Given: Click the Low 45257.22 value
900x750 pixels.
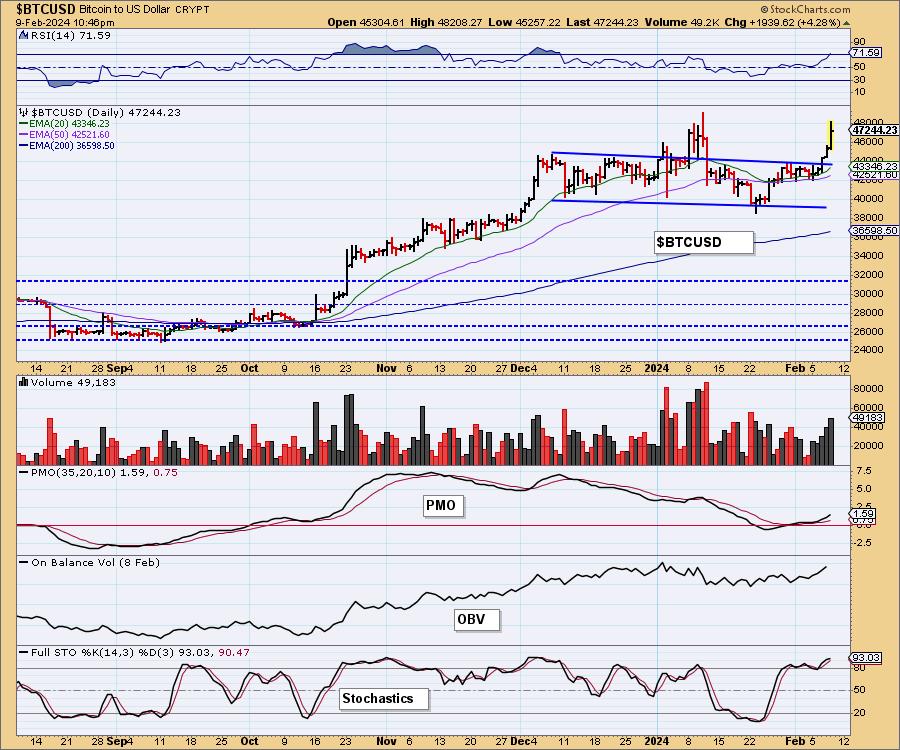Looking at the screenshot, I should tap(524, 22).
